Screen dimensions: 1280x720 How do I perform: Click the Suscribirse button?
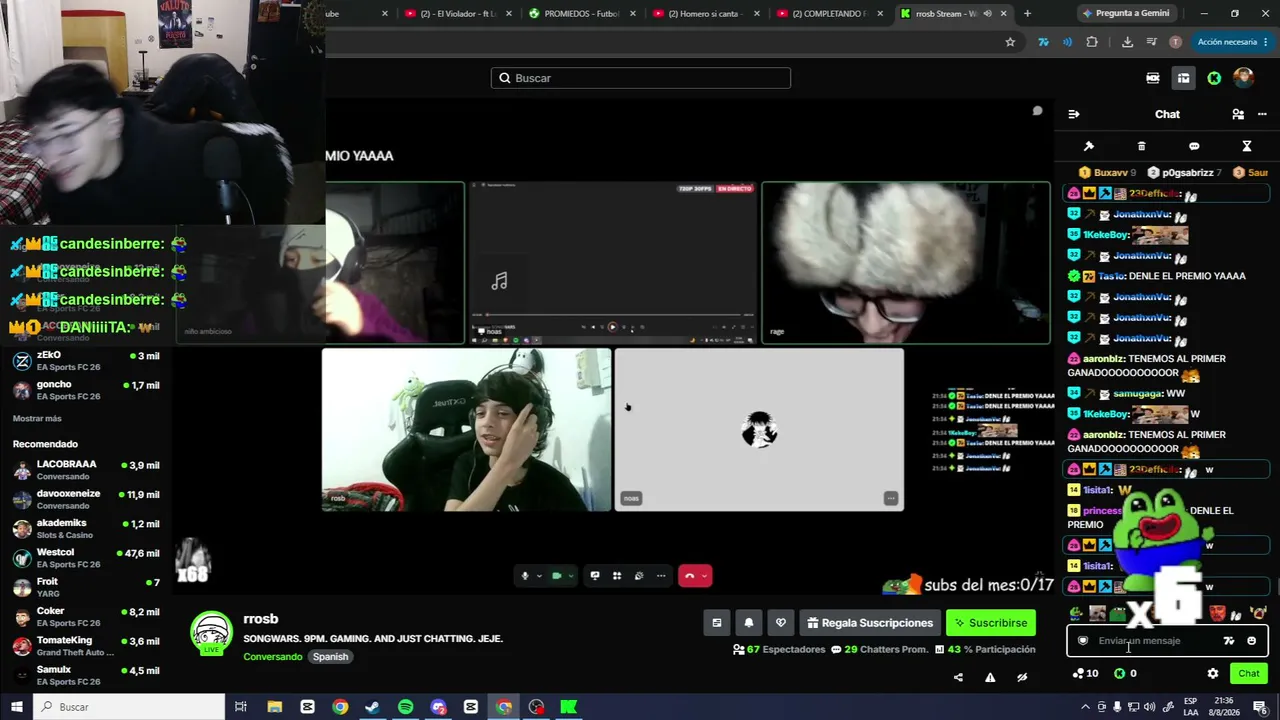[991, 623]
